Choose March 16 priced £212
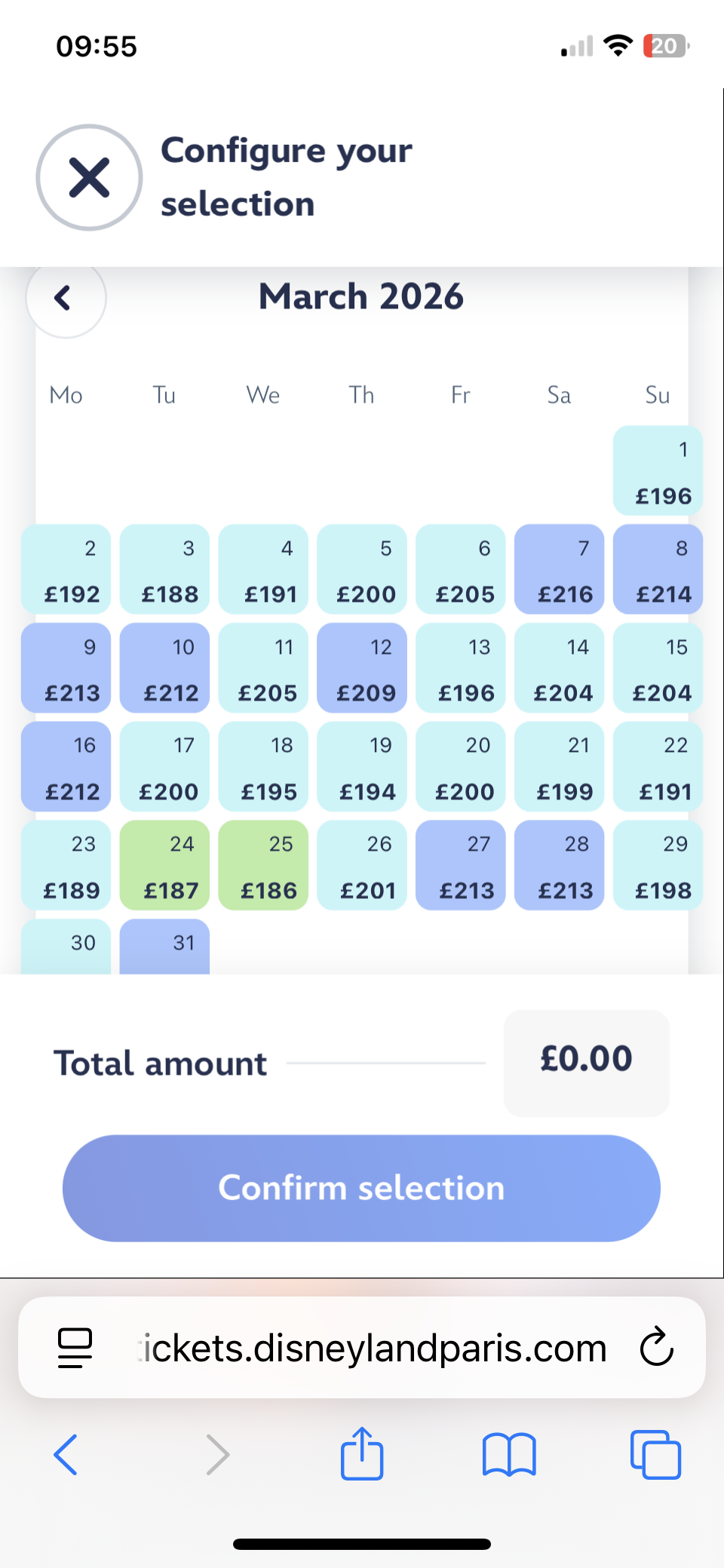724x1568 pixels. (66, 766)
